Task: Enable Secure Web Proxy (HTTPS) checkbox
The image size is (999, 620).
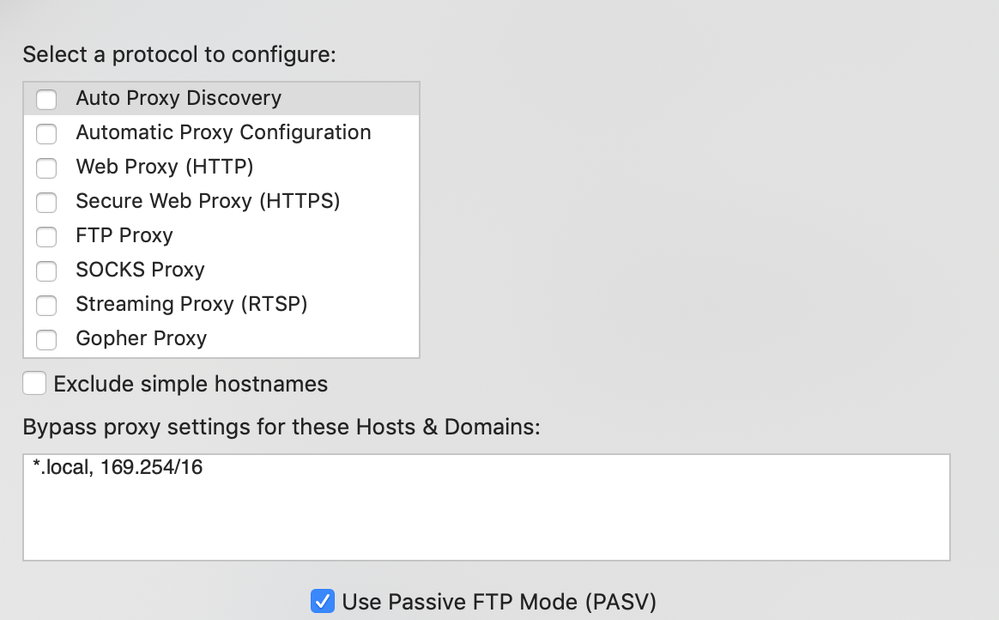Action: pyautogui.click(x=47, y=203)
